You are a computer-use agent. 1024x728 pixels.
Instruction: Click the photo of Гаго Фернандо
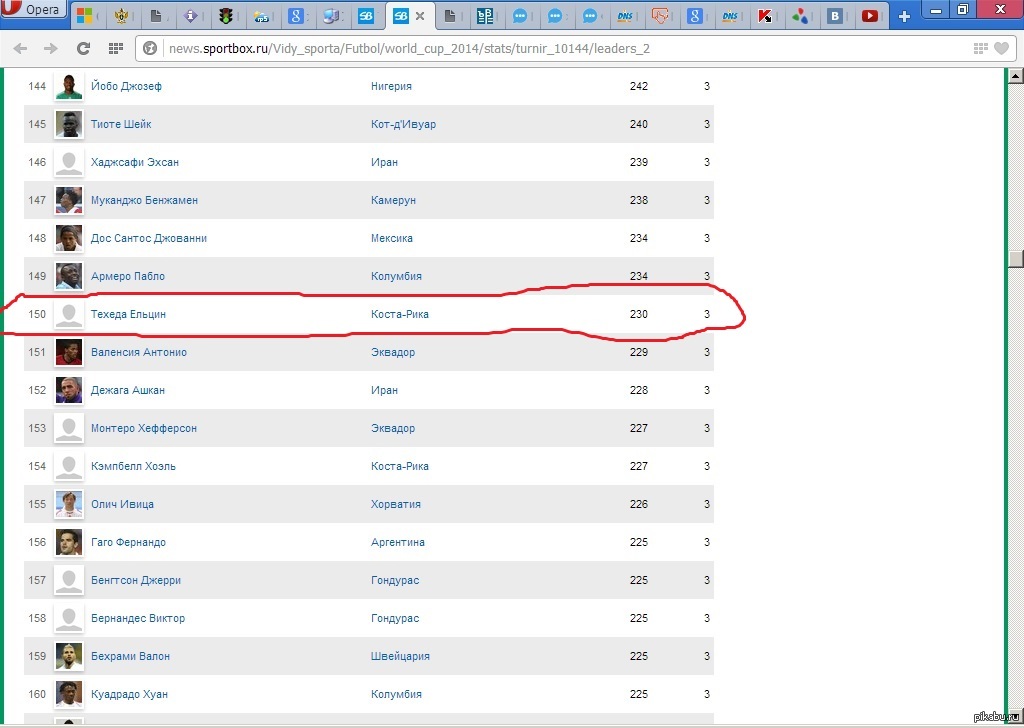(69, 542)
